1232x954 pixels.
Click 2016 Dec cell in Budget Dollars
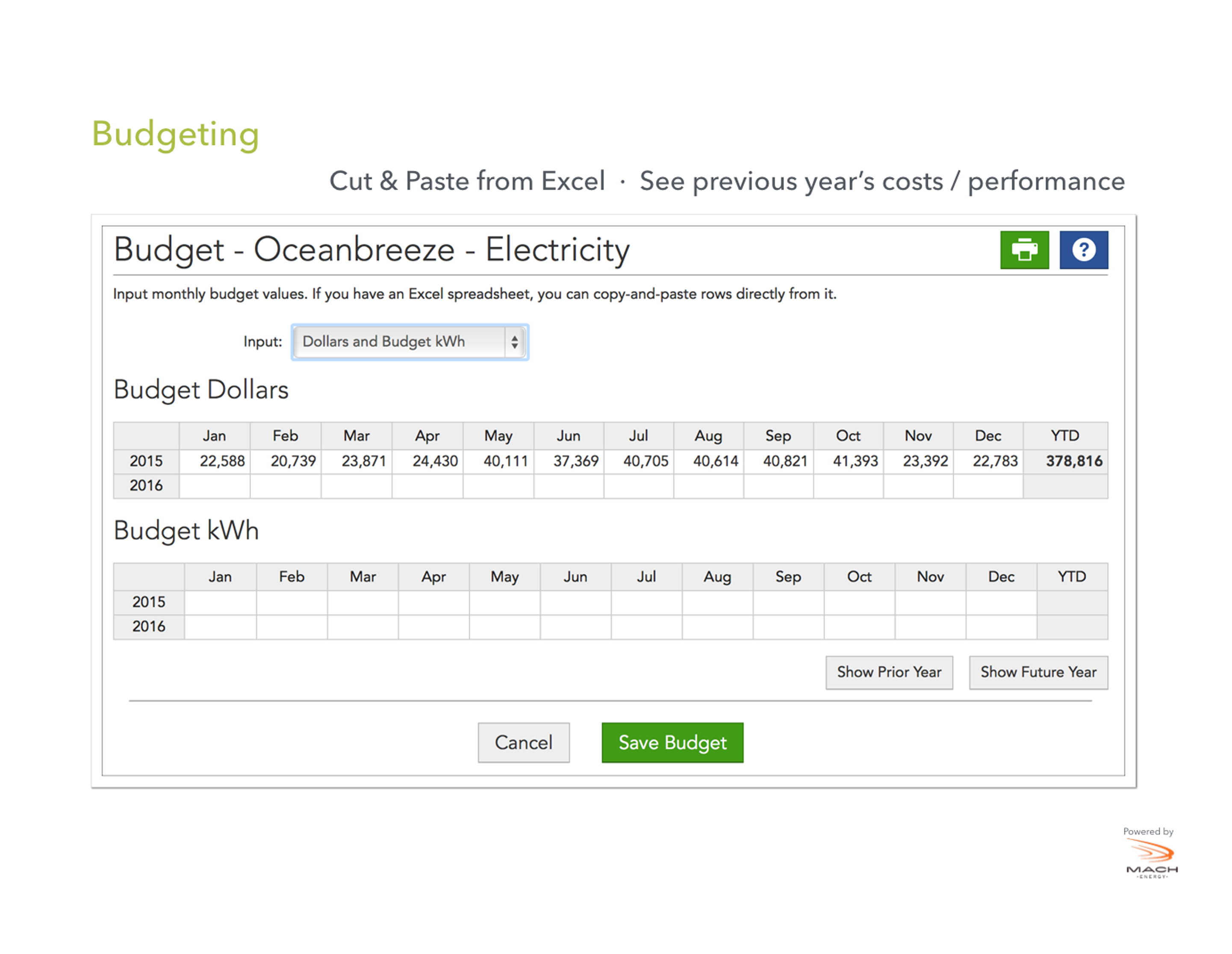coord(988,486)
